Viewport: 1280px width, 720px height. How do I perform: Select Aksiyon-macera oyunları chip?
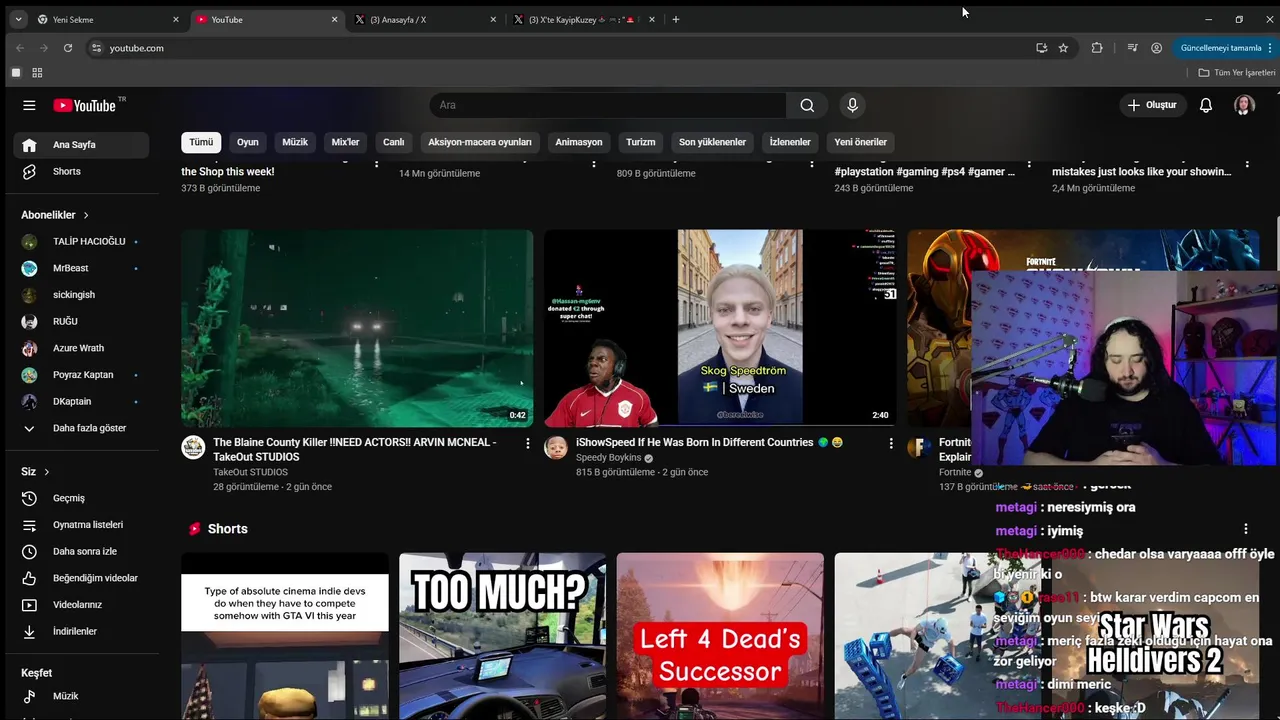tap(480, 142)
